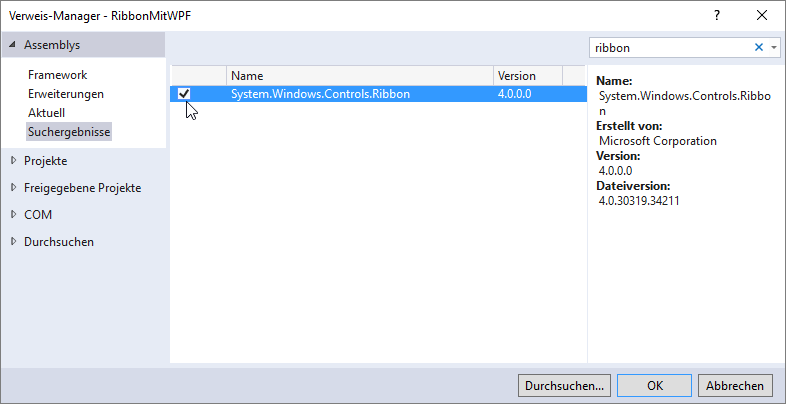The image size is (786, 404).
Task: Uncheck the System.Windows.Controls.Ribbon checkbox
Action: (x=184, y=94)
